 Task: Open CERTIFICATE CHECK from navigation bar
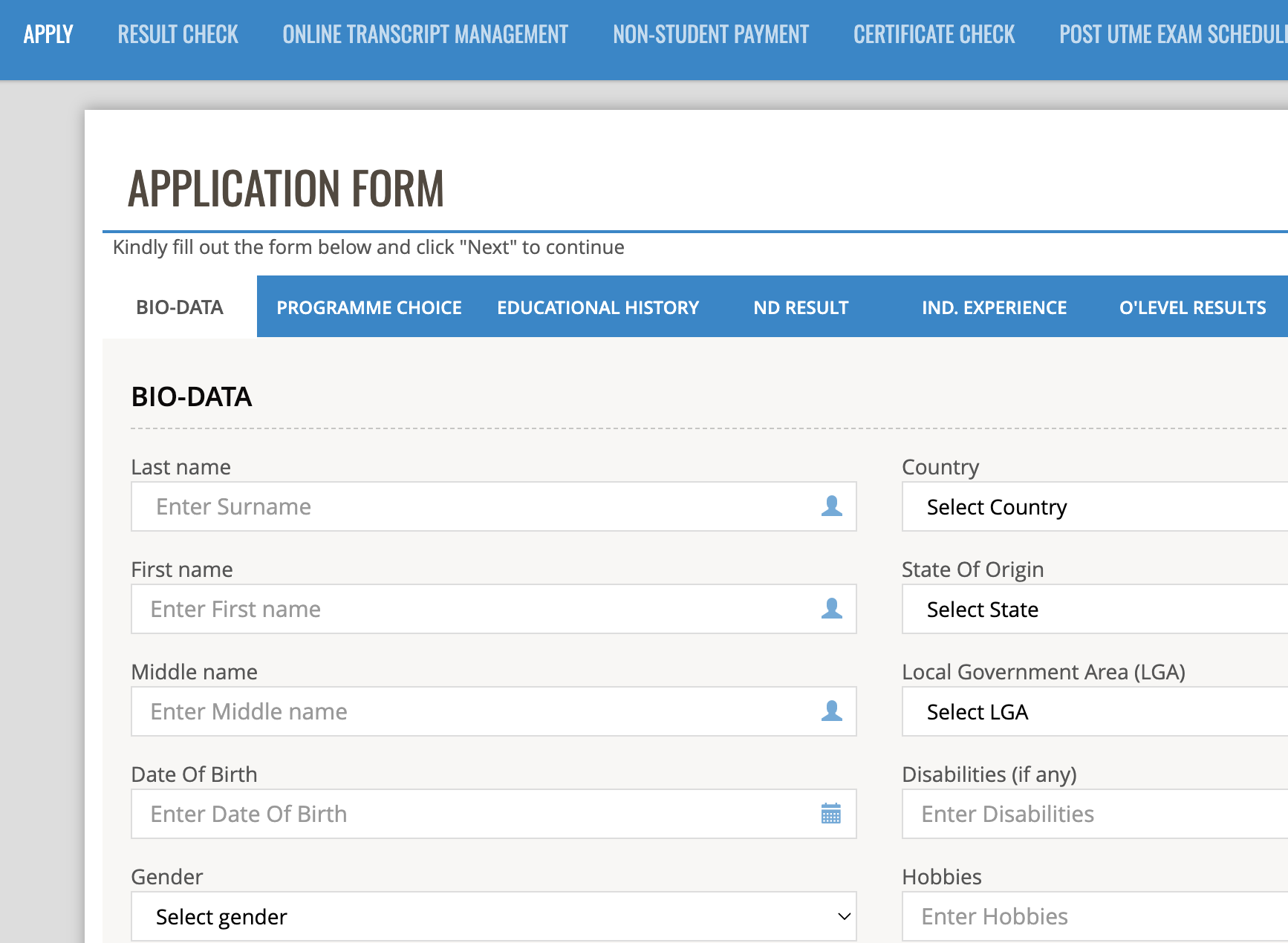tap(934, 34)
